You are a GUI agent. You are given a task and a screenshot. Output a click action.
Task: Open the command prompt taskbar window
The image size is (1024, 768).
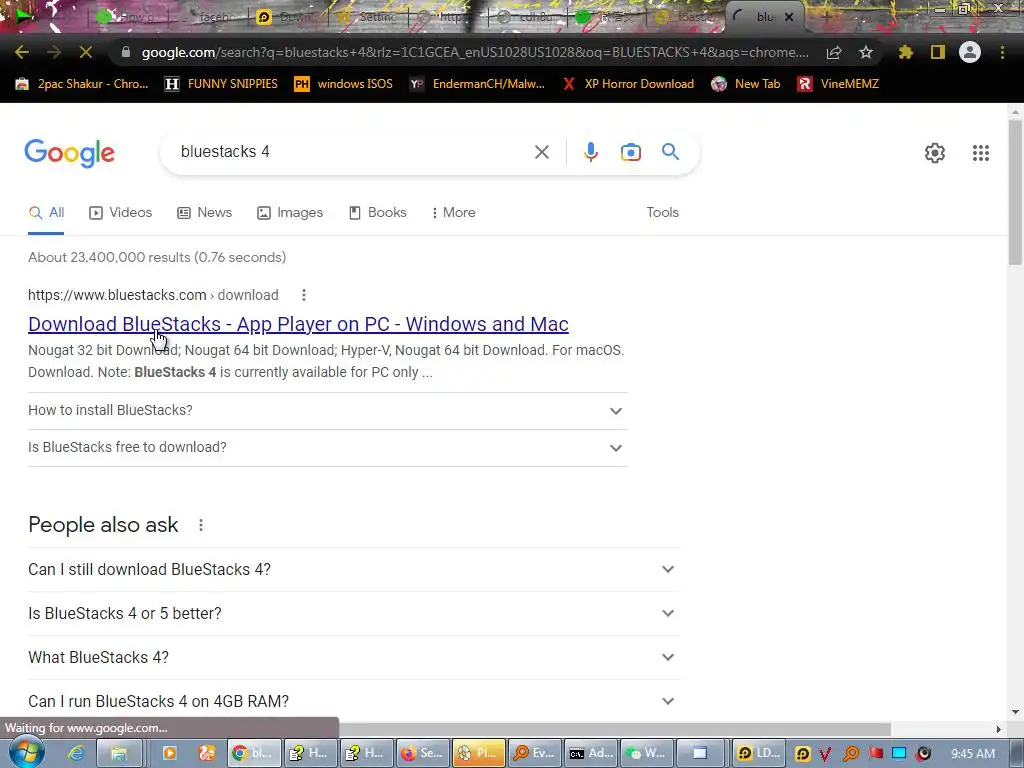point(590,754)
